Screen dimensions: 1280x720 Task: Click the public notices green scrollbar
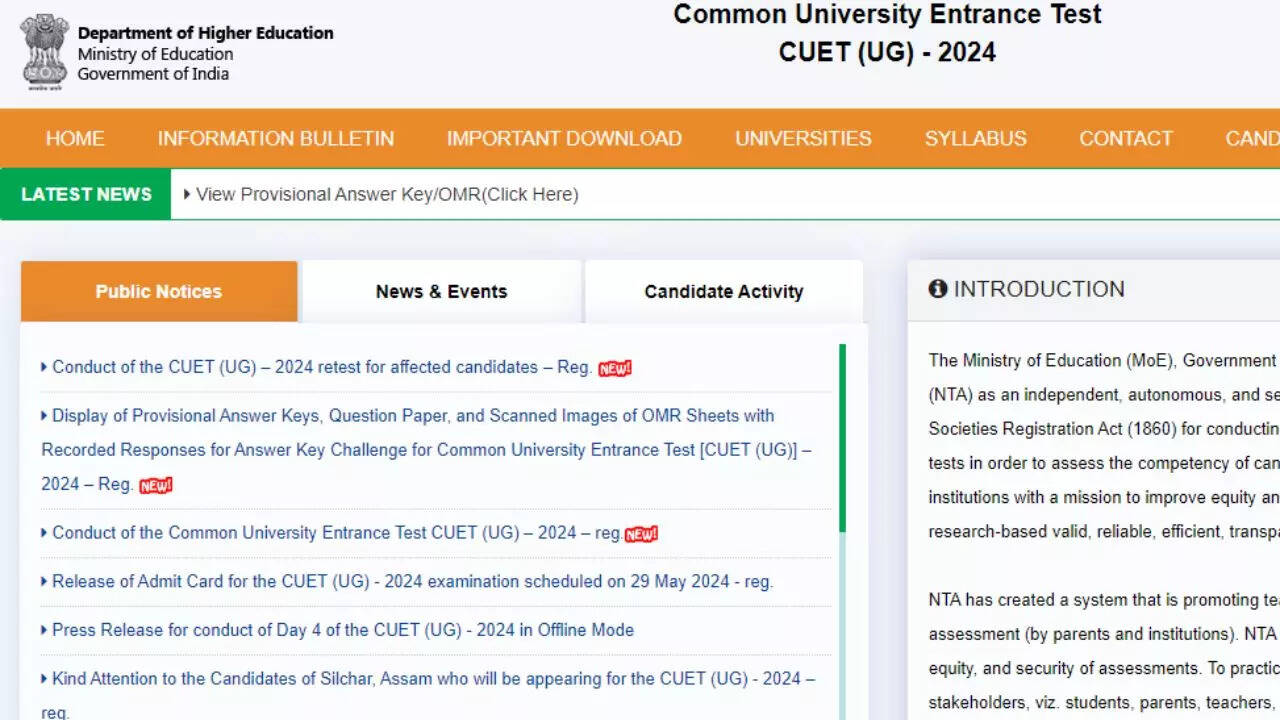coord(842,438)
